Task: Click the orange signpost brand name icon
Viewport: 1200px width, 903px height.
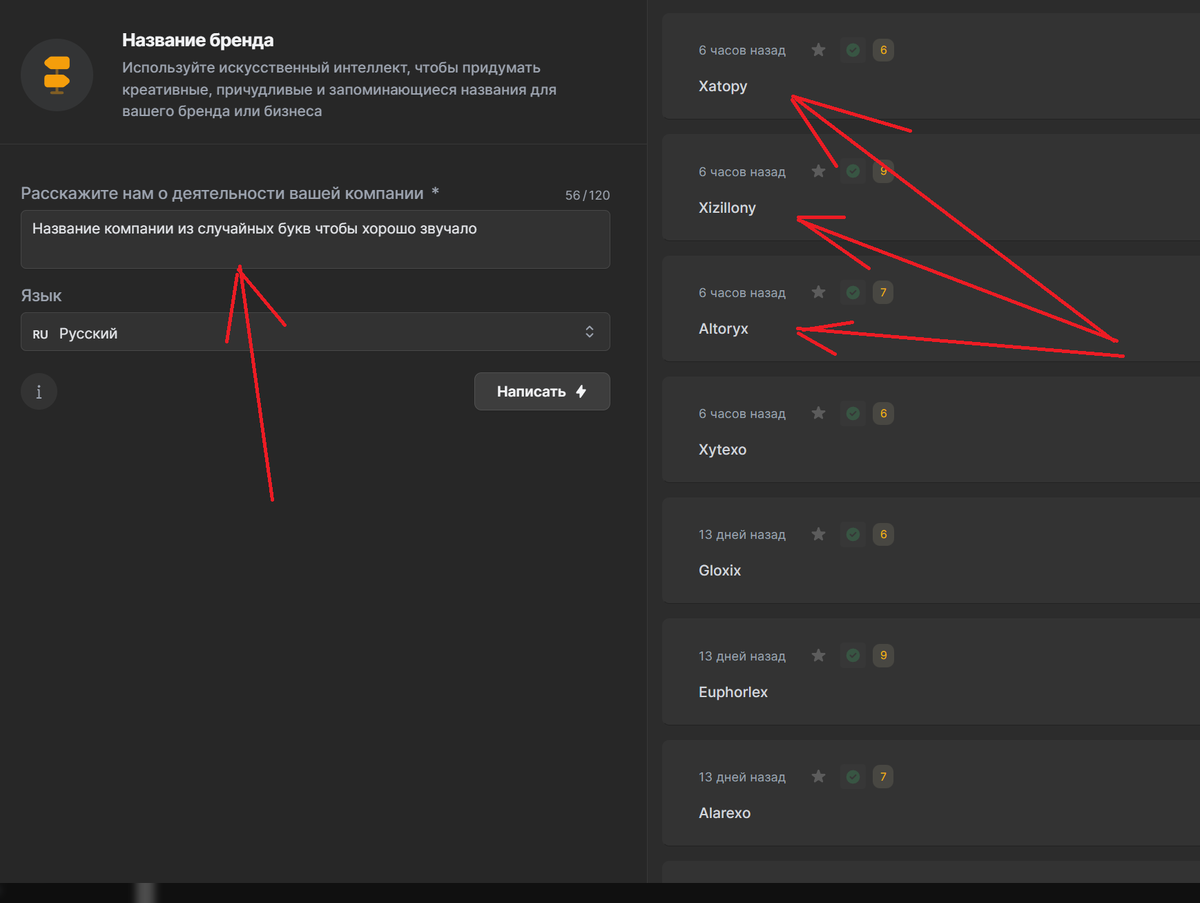Action: tap(57, 75)
